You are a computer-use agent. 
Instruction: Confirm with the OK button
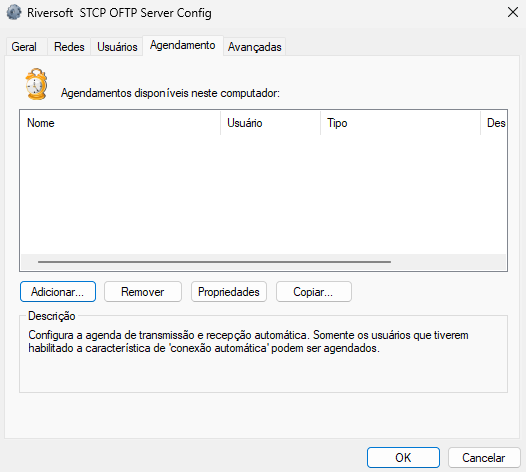403,457
